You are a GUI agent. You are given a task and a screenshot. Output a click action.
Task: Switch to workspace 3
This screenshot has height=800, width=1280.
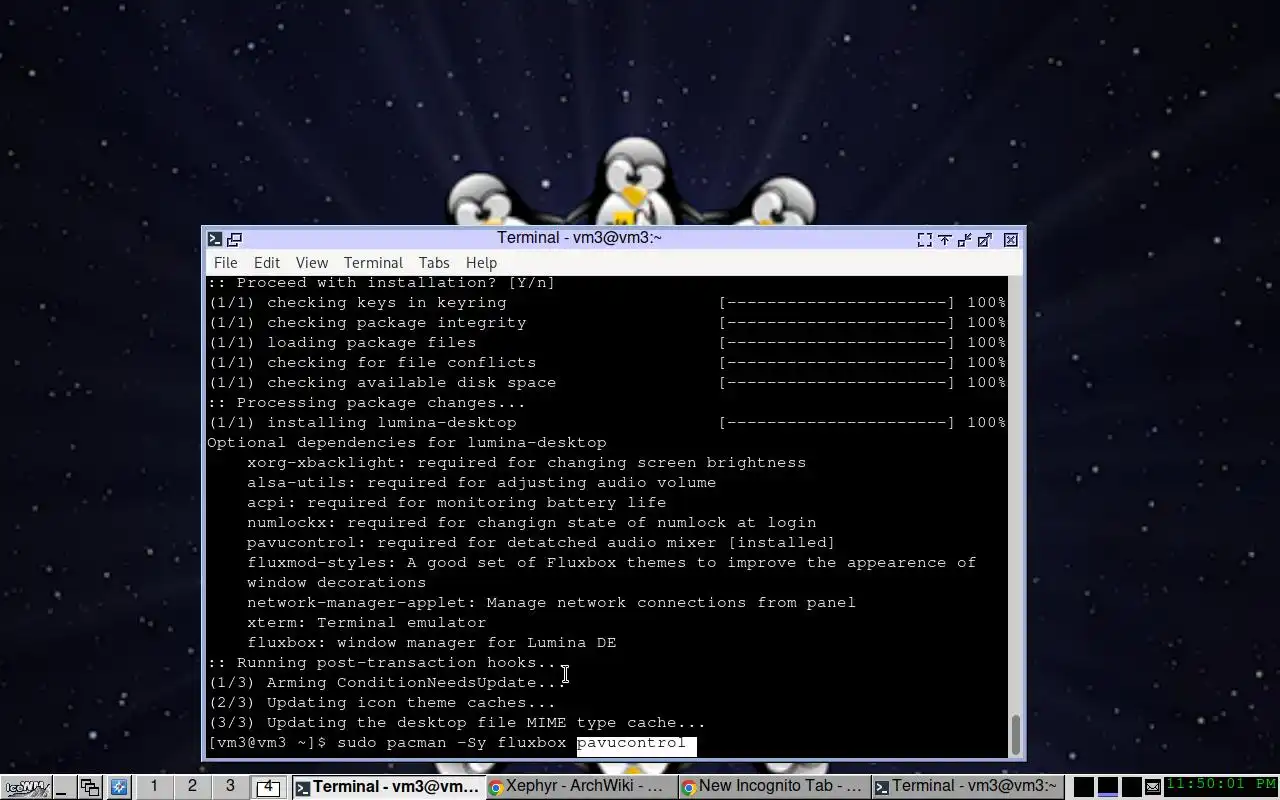(230, 786)
